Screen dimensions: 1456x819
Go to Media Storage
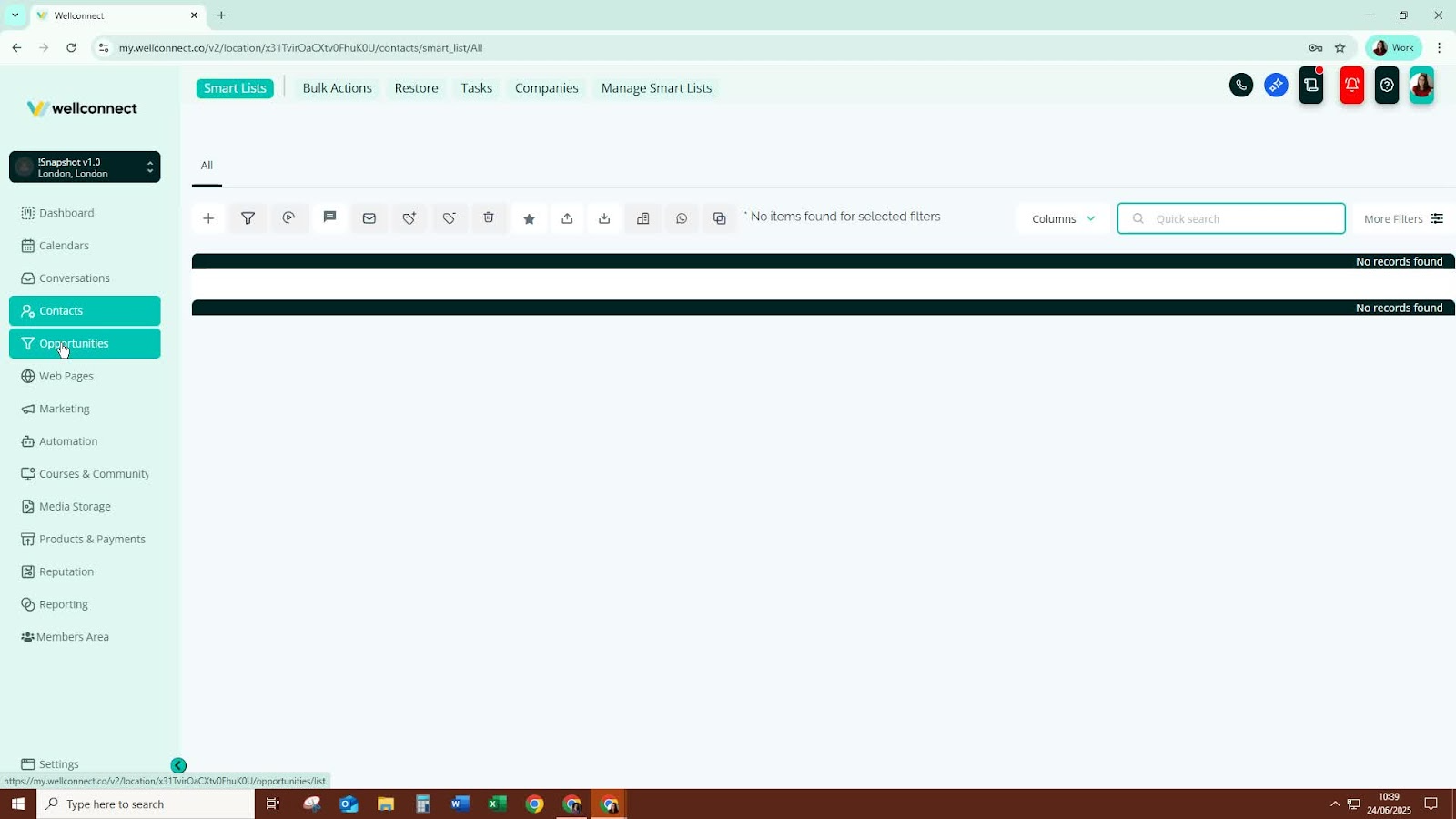click(85, 507)
